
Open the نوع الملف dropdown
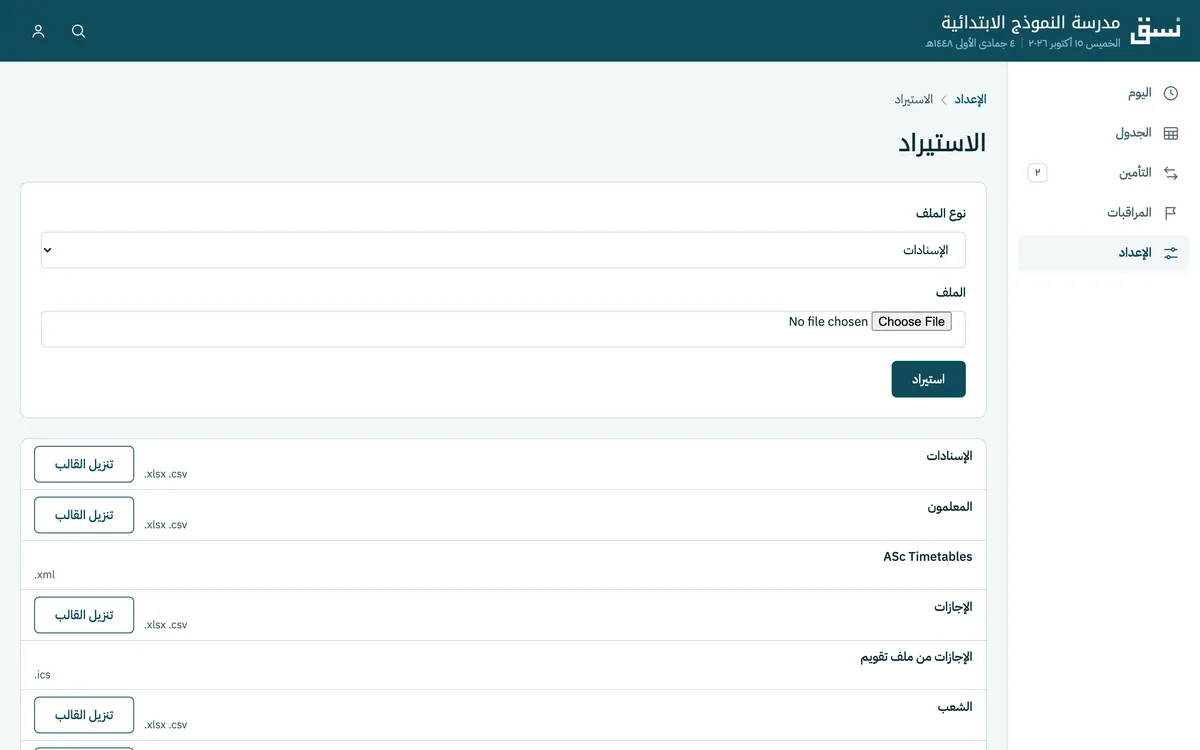coord(503,250)
